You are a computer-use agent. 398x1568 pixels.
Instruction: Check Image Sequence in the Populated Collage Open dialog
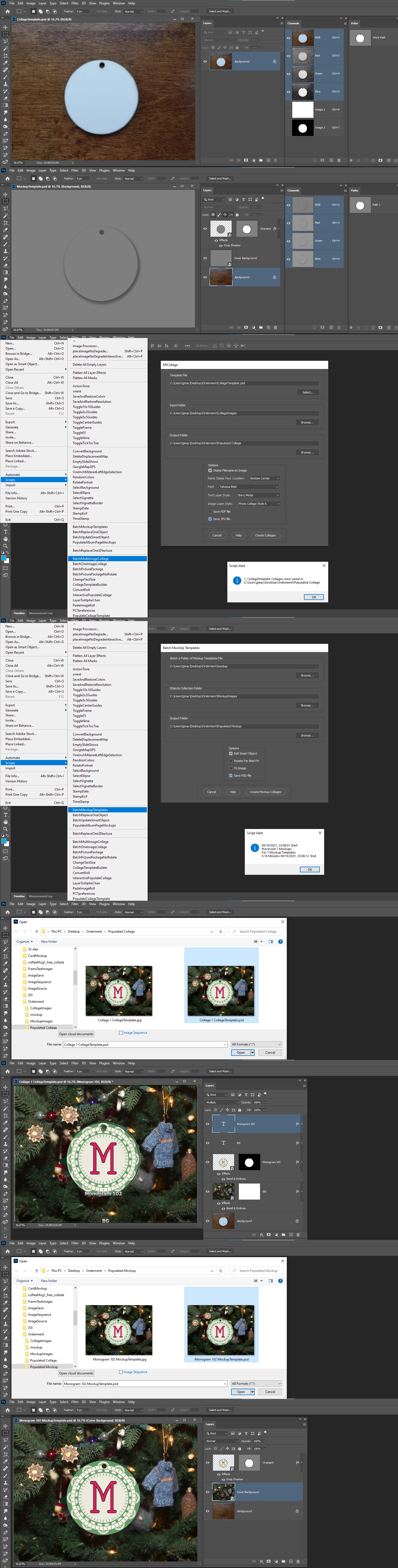(120, 1033)
